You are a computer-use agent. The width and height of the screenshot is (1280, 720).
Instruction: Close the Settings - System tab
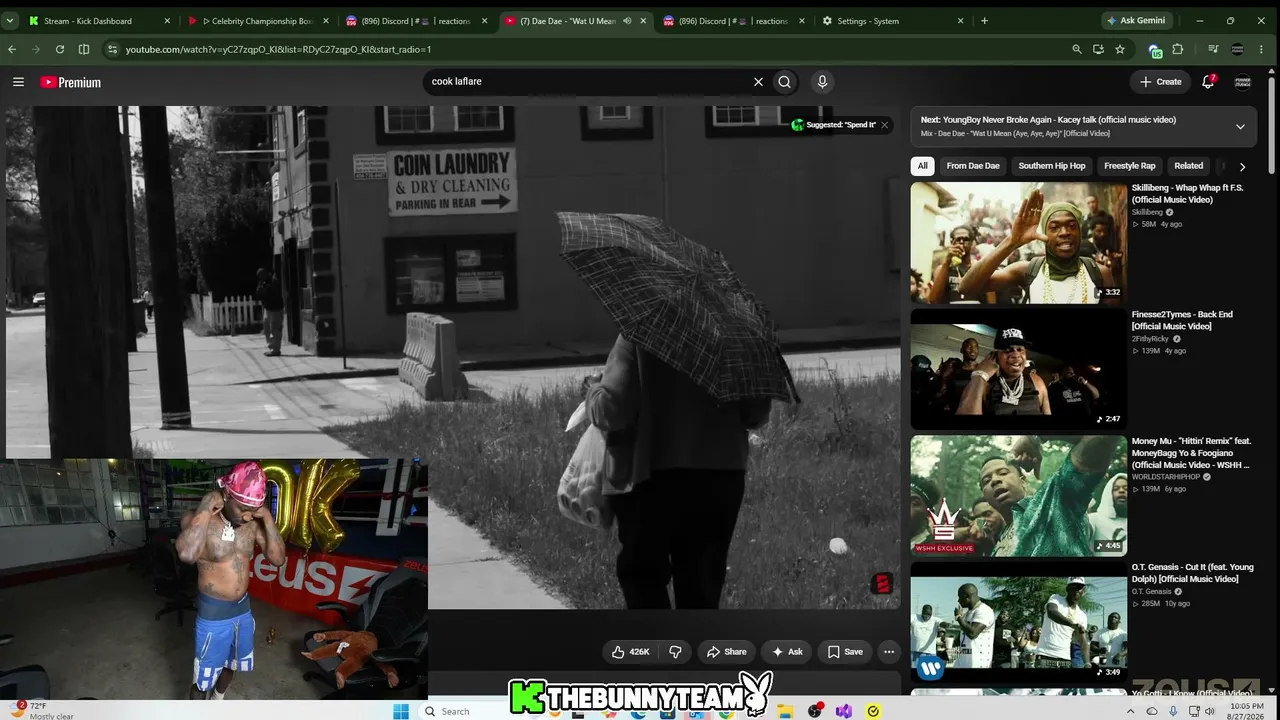961,20
